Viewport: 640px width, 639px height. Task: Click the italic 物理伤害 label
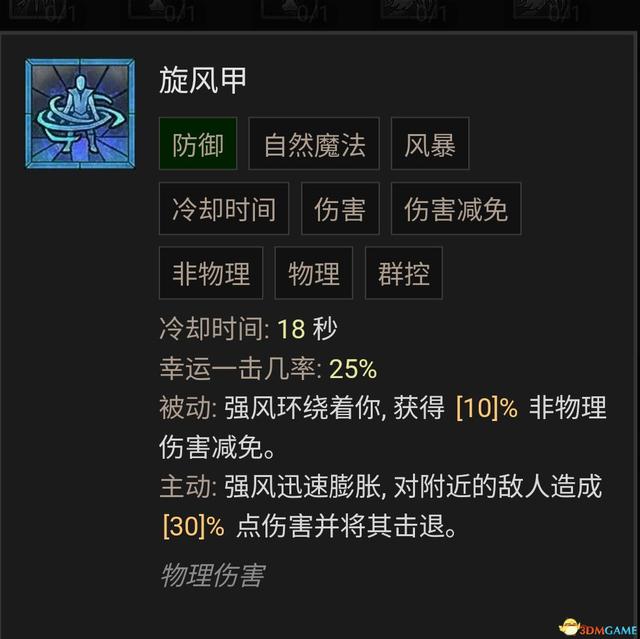click(213, 575)
